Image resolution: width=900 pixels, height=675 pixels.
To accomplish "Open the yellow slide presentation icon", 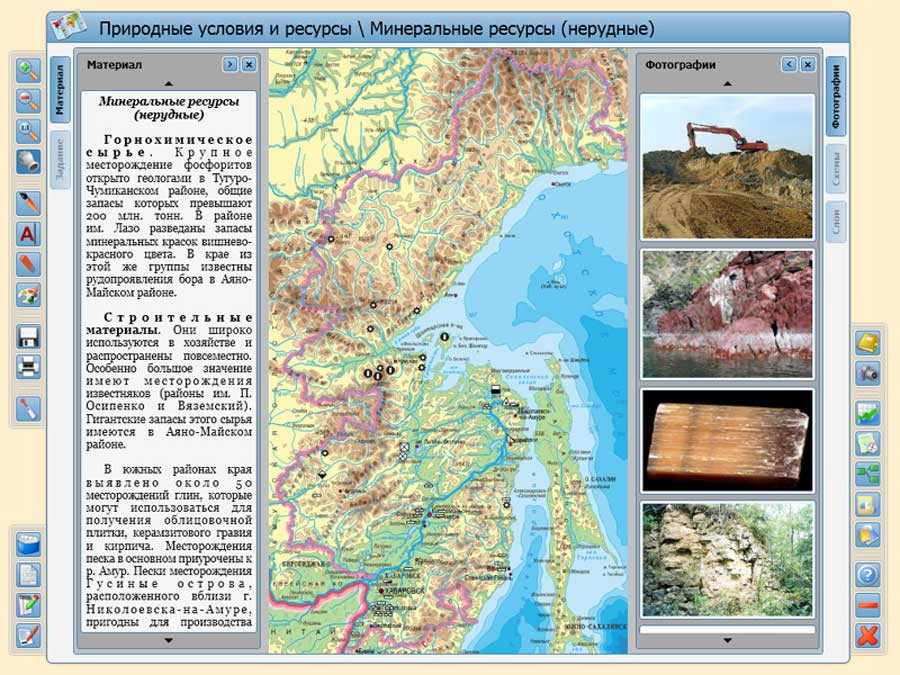I will click(868, 505).
